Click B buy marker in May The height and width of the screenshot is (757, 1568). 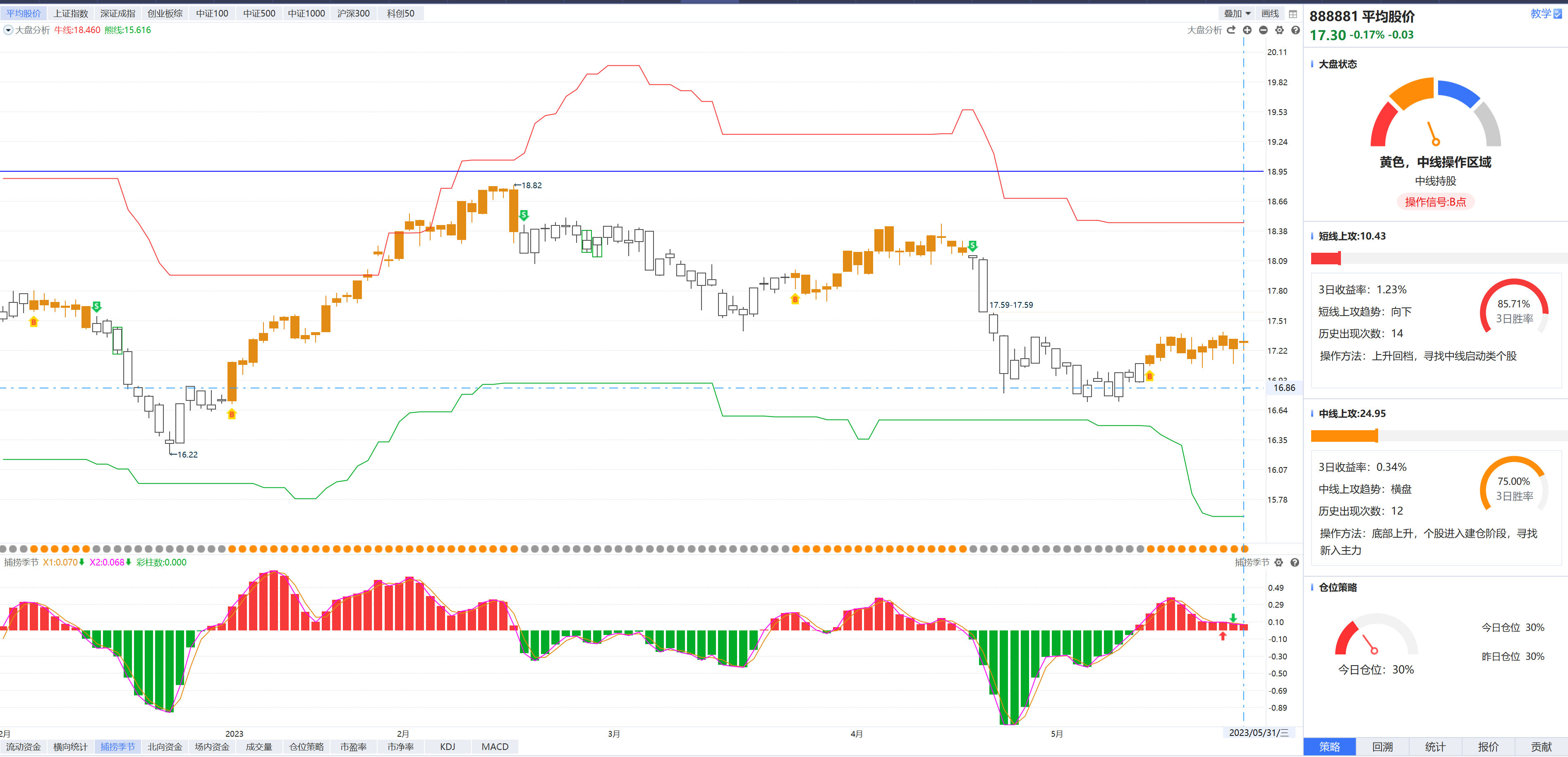coord(1150,376)
